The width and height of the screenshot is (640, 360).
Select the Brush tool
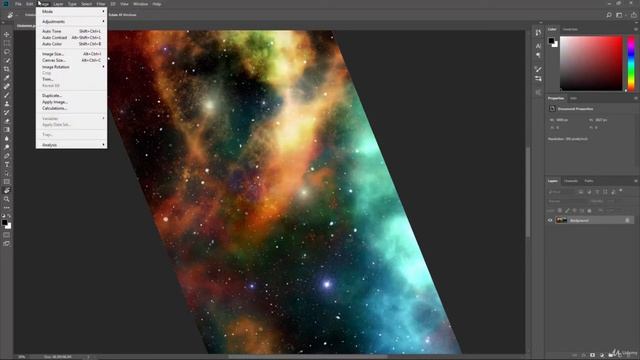coord(7,95)
